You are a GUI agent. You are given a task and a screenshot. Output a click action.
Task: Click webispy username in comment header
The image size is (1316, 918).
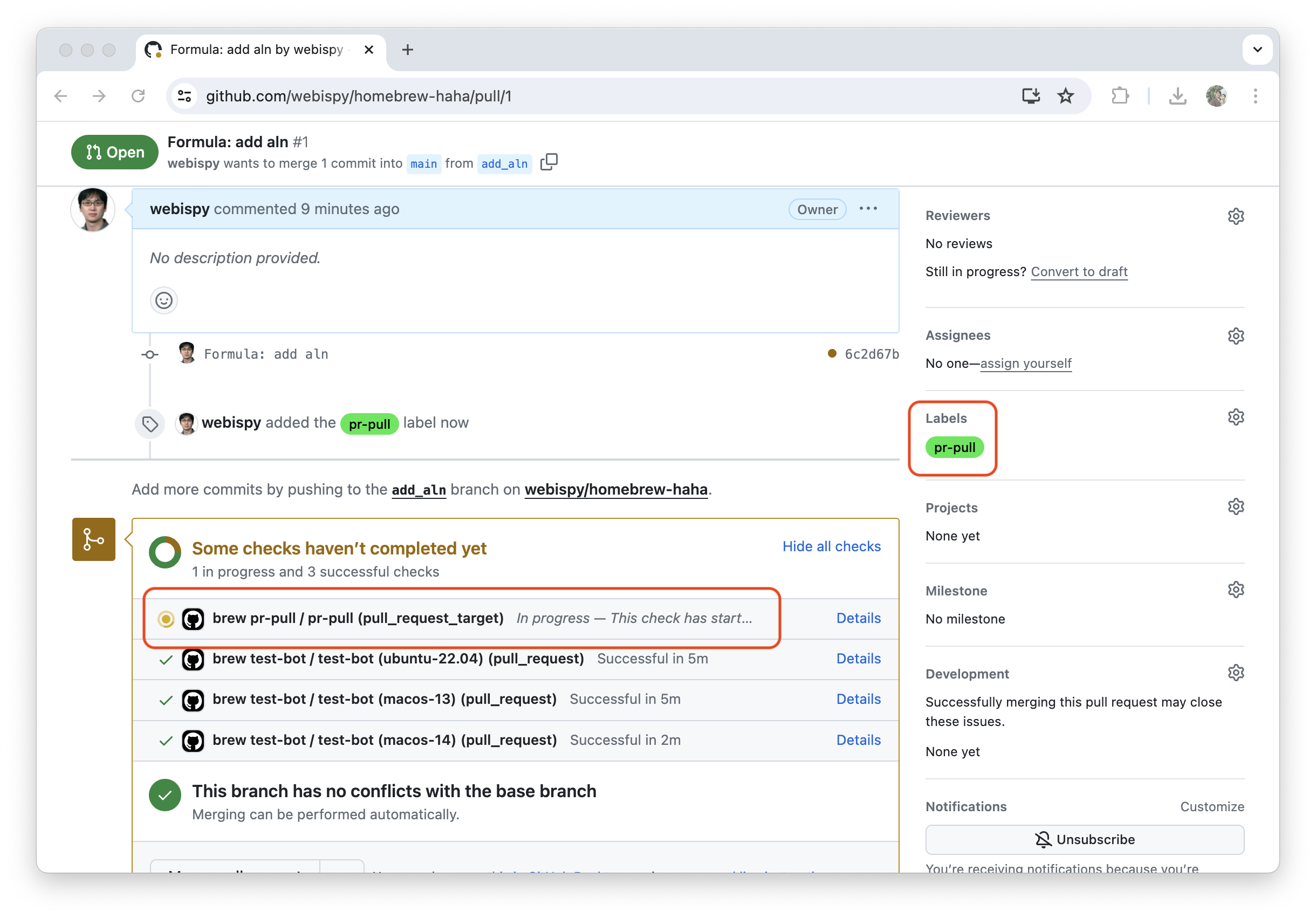(x=180, y=209)
